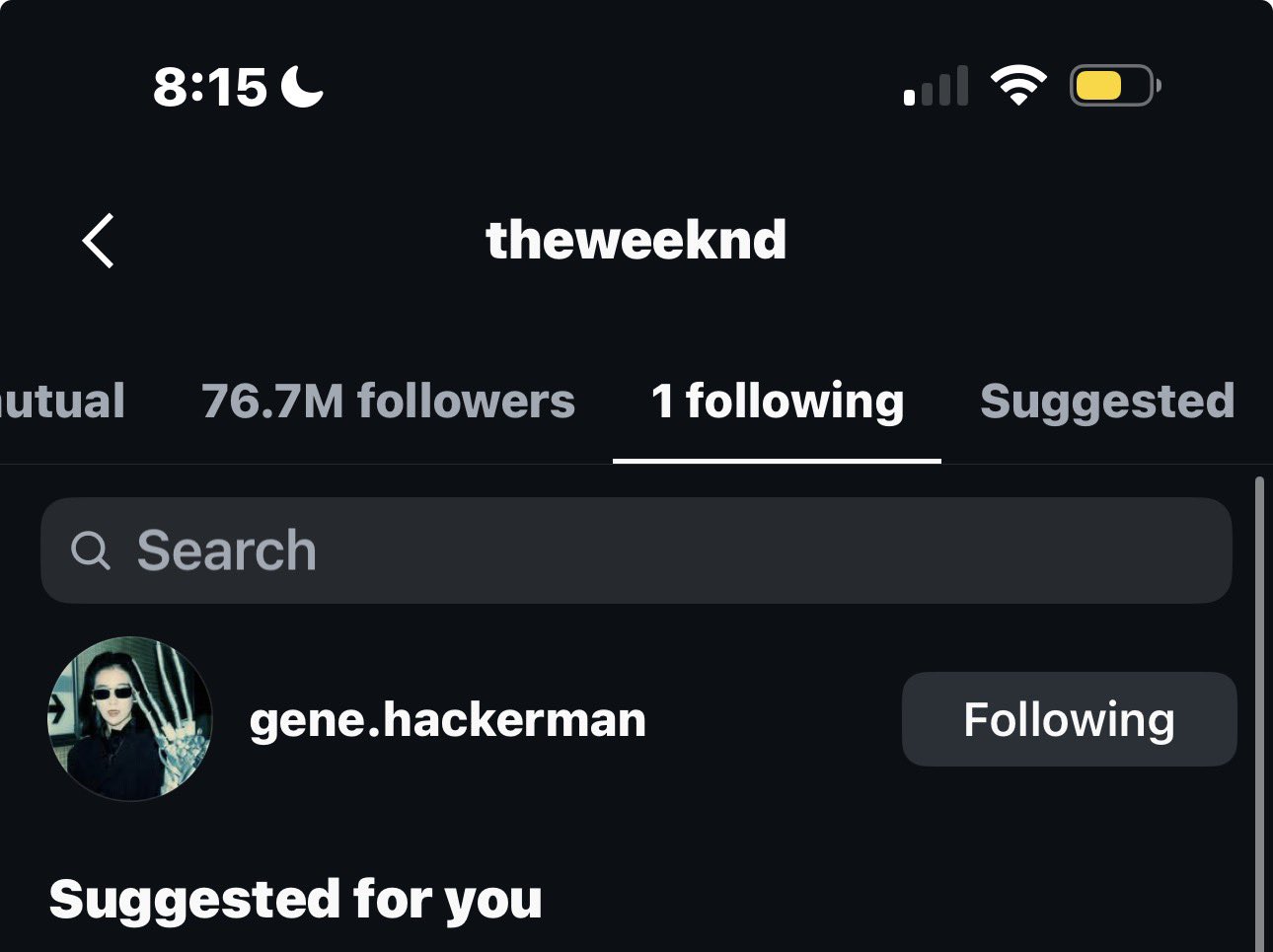Select the 1 following tab

[777, 402]
